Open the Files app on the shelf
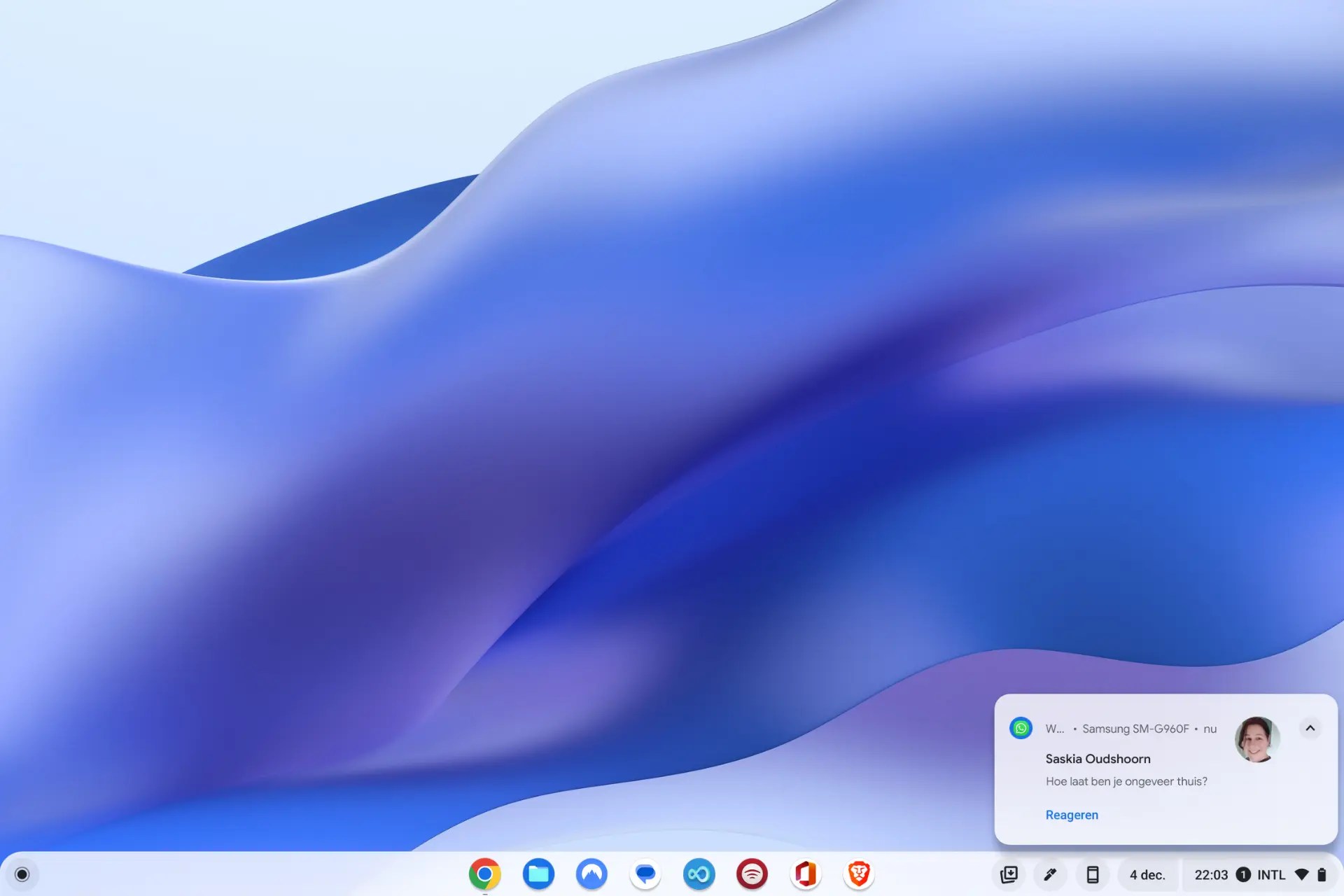The image size is (1344, 896). click(538, 874)
